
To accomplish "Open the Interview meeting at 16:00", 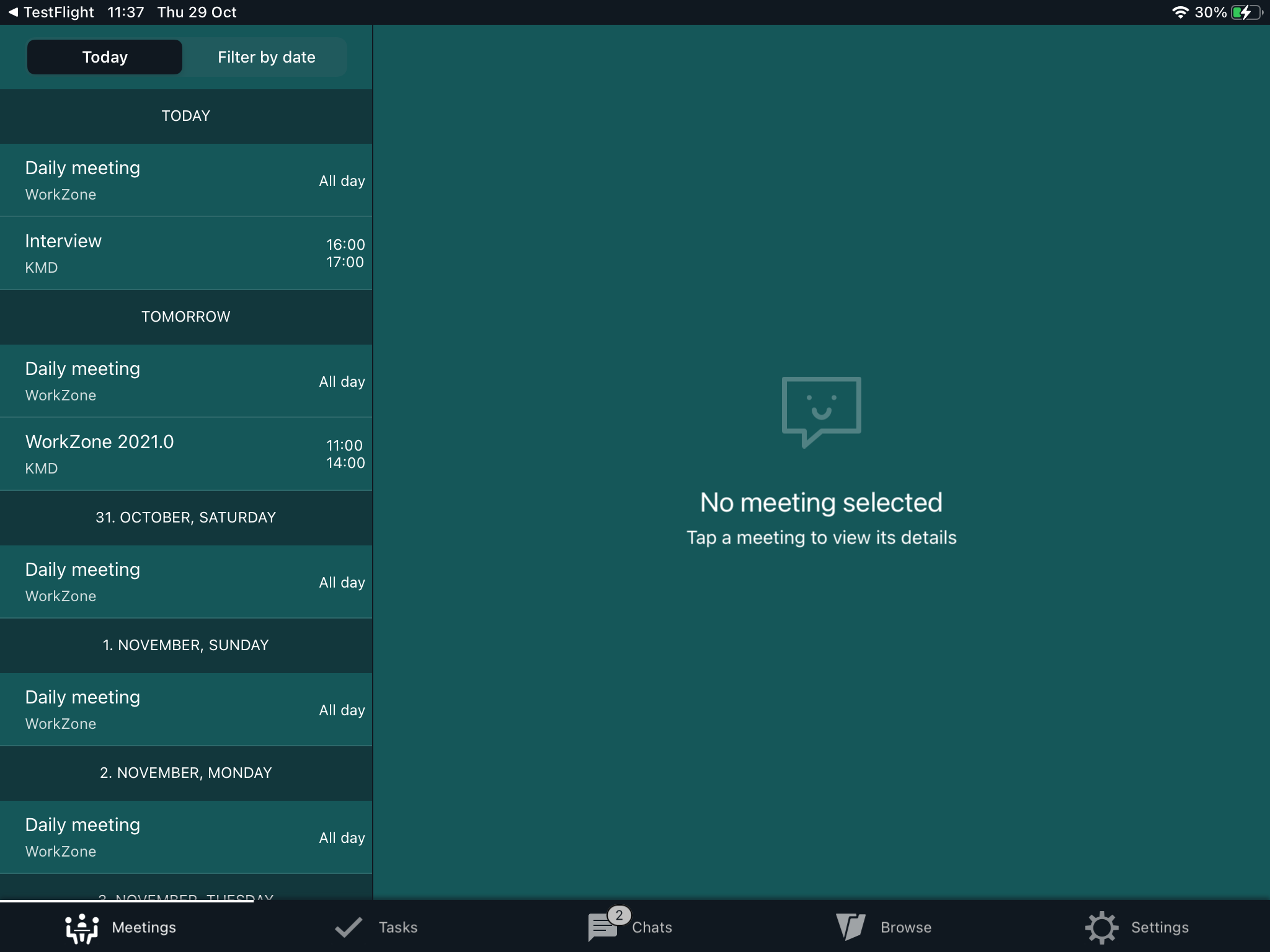I will tap(186, 253).
